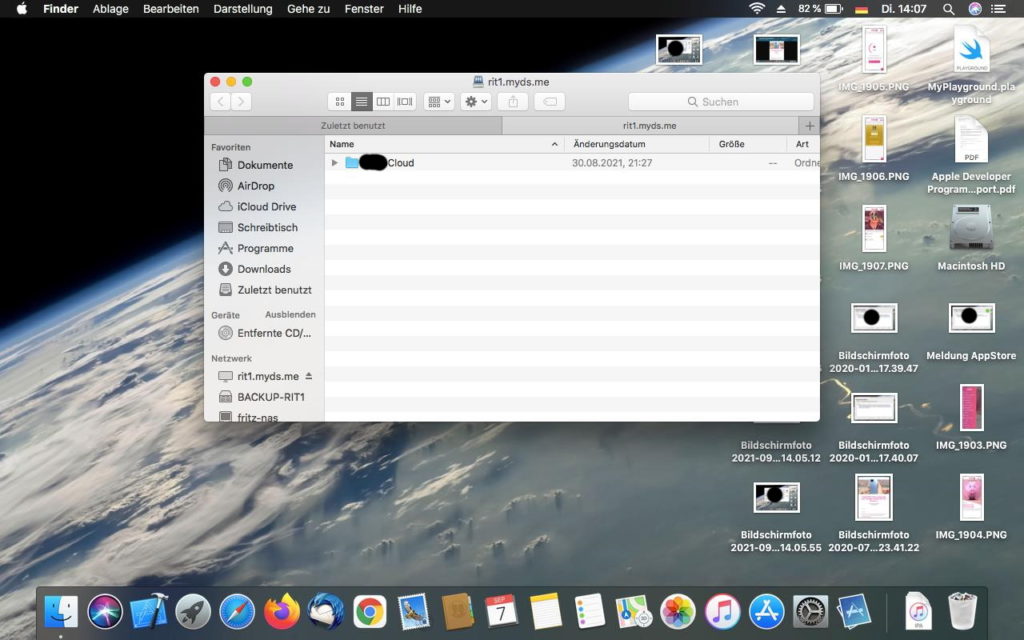Go forward with the right arrow button
Viewport: 1024px width, 640px height.
coord(241,102)
